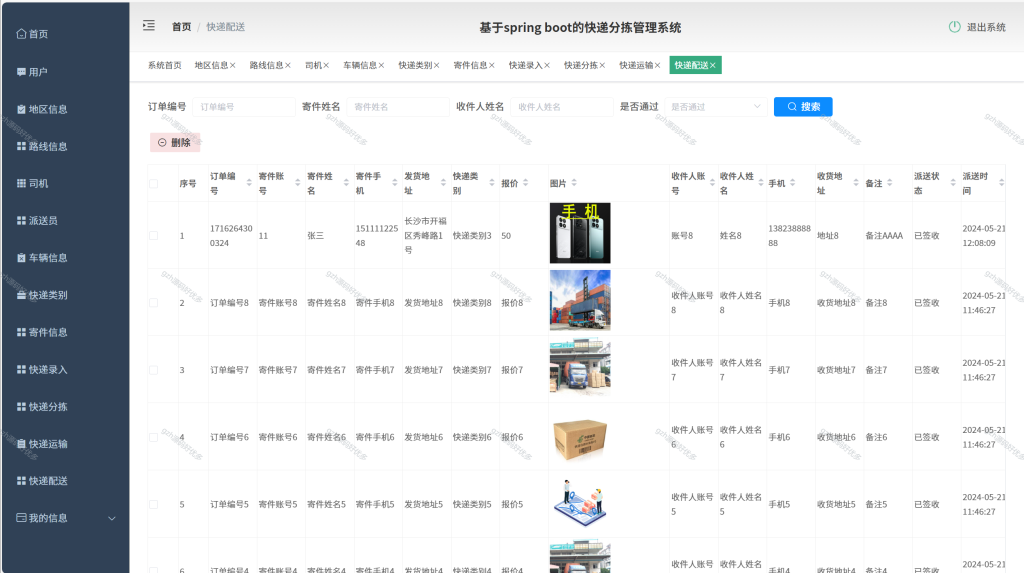The image size is (1024, 573).
Task: Select the checkbox for row 订单编号8
Action: click(153, 303)
